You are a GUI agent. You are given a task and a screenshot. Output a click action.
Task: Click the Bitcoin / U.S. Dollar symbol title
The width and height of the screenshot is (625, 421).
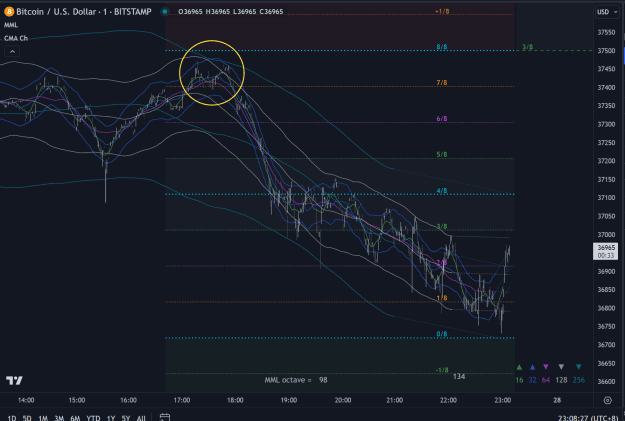(x=84, y=12)
